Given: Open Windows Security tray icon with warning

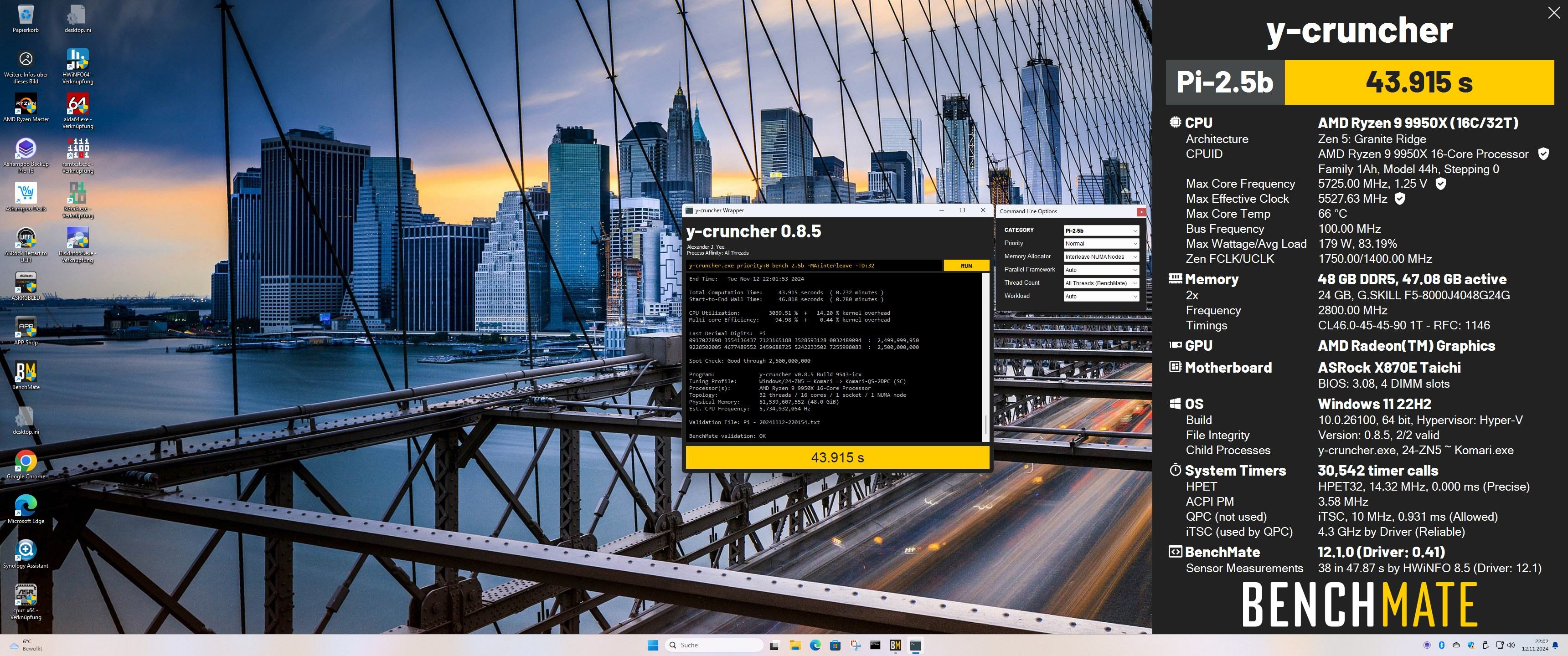Looking at the screenshot, I should [x=1470, y=645].
